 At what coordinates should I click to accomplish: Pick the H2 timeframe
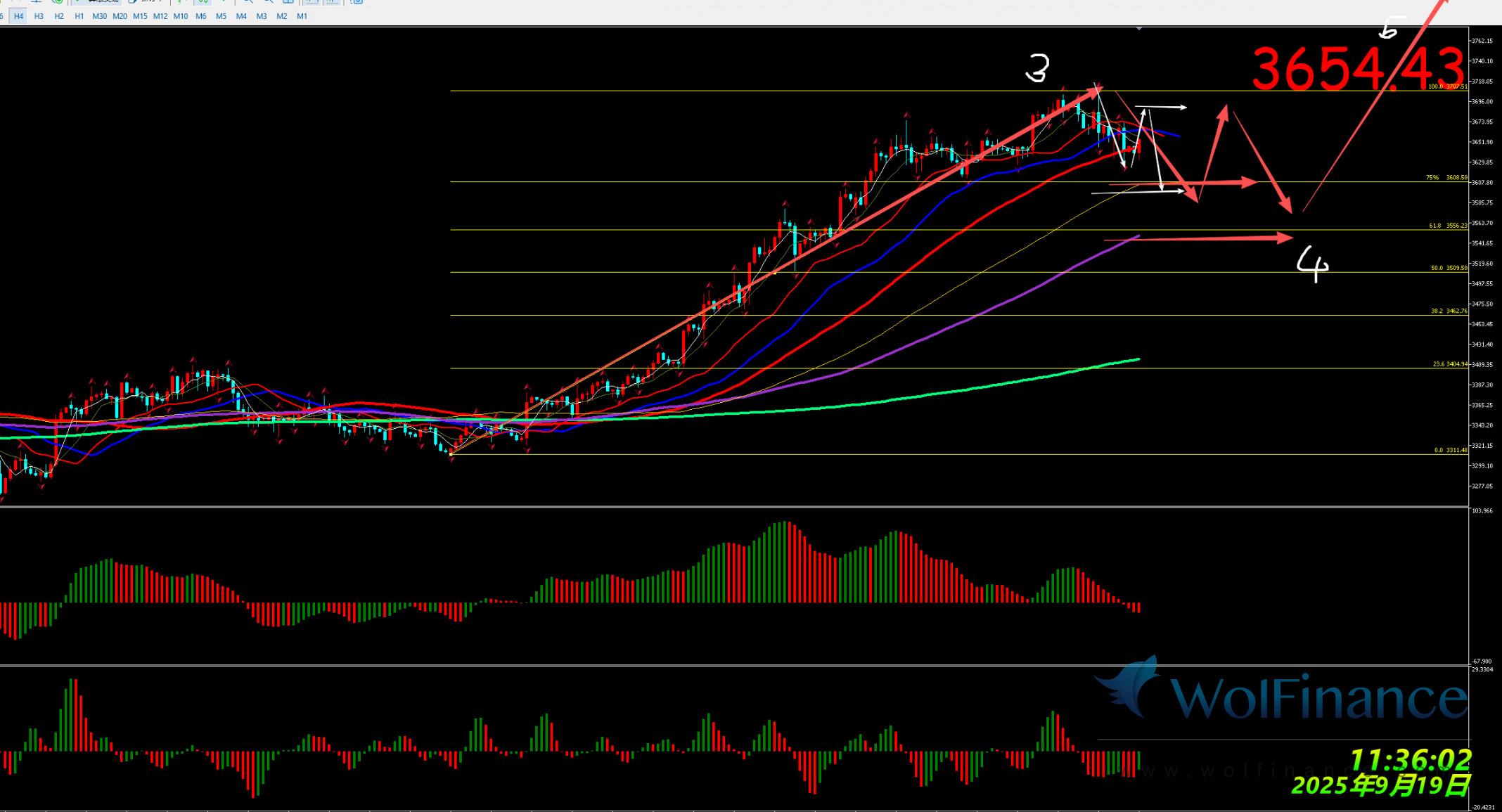[x=59, y=16]
